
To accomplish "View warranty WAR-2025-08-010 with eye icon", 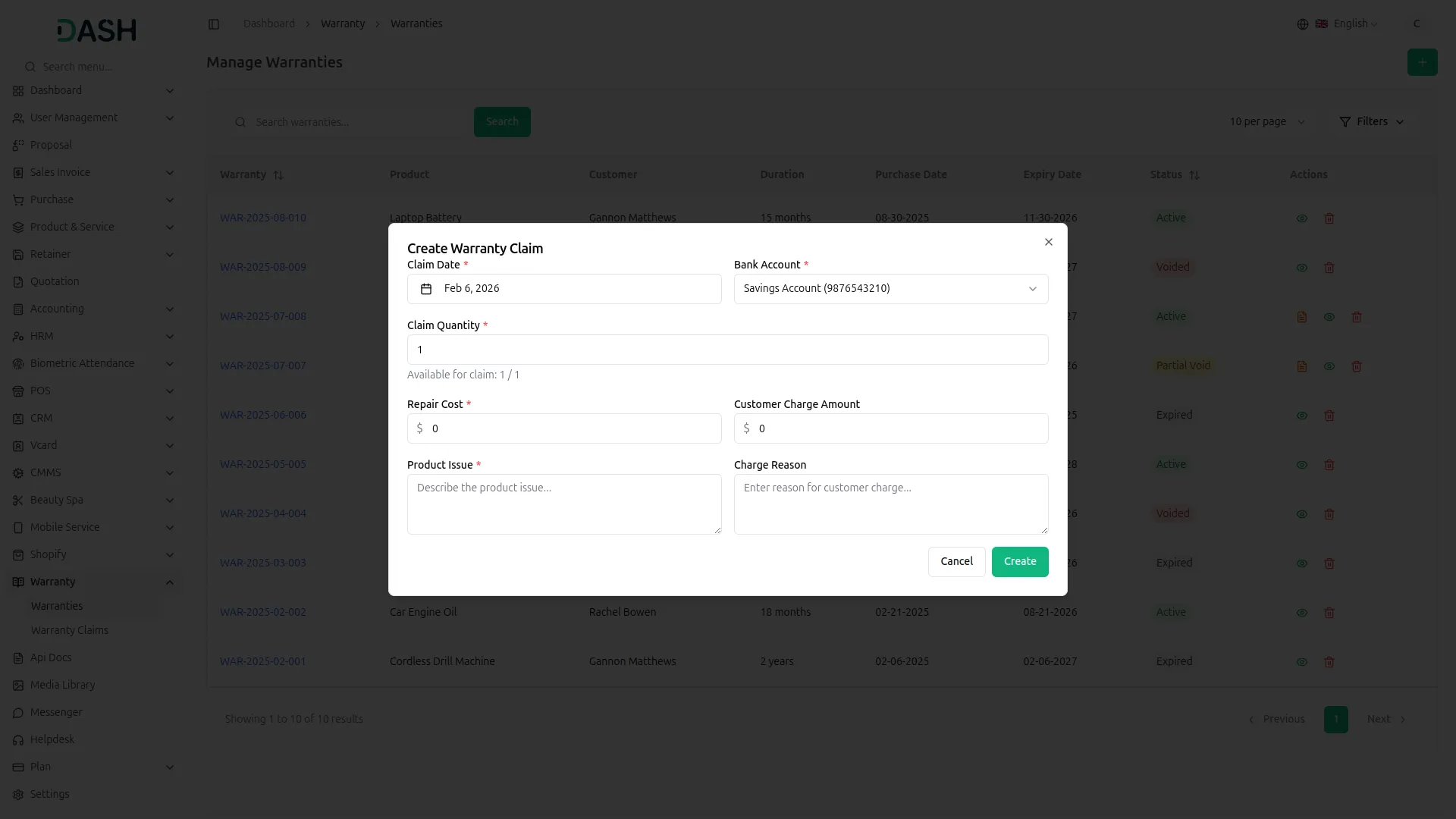I will (1302, 218).
